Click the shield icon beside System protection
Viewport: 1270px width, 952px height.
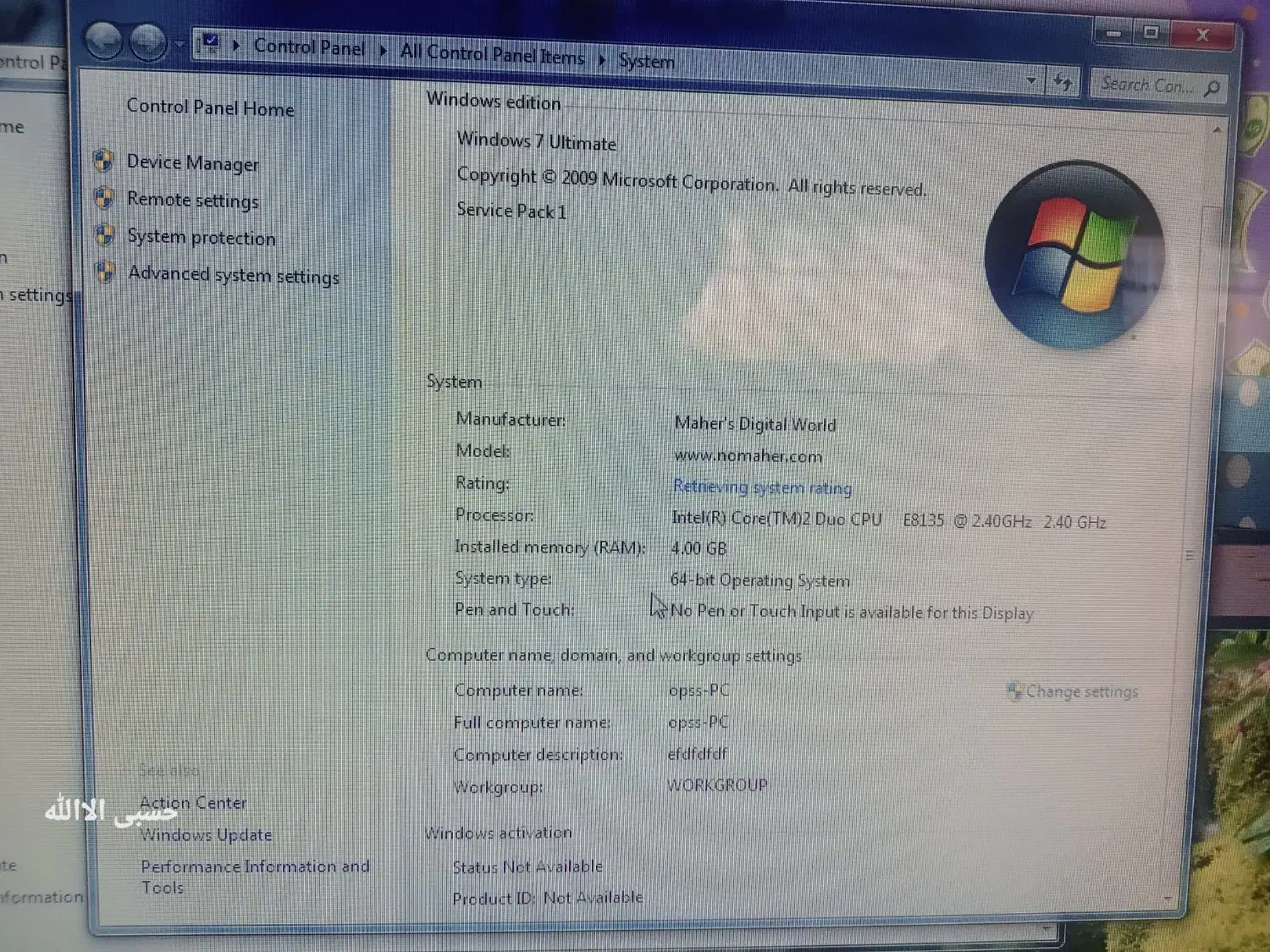point(104,234)
